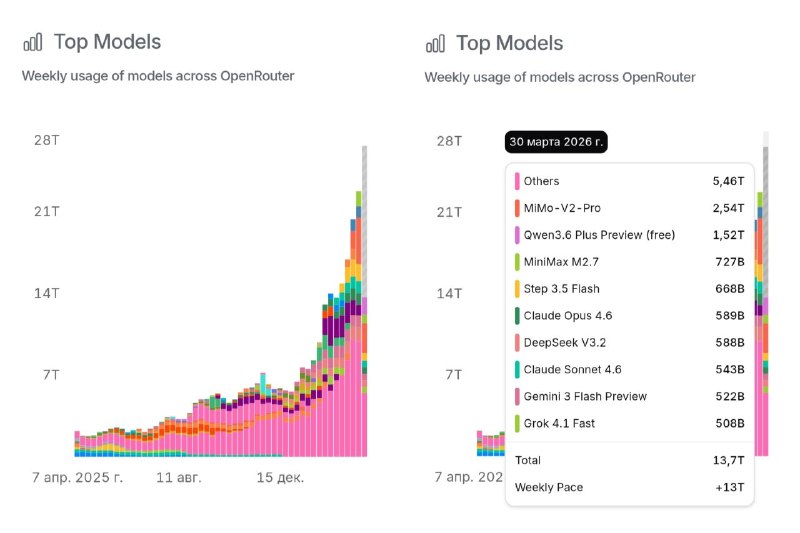Click the orange MiMo-V2-Pro legend swatch
Screen dimensions: 800x533
[517, 208]
